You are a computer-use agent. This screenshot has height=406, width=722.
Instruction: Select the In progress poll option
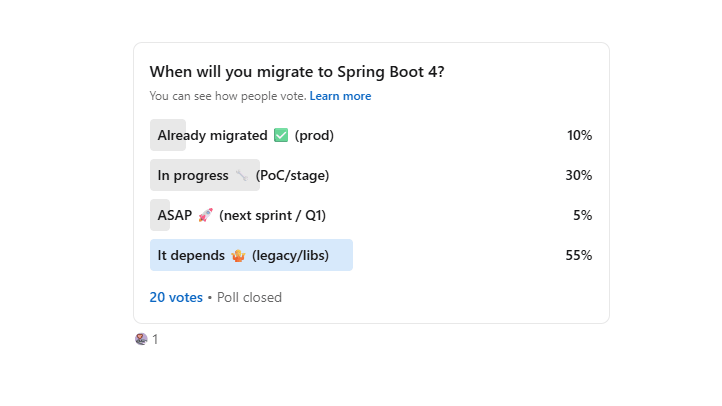point(193,175)
